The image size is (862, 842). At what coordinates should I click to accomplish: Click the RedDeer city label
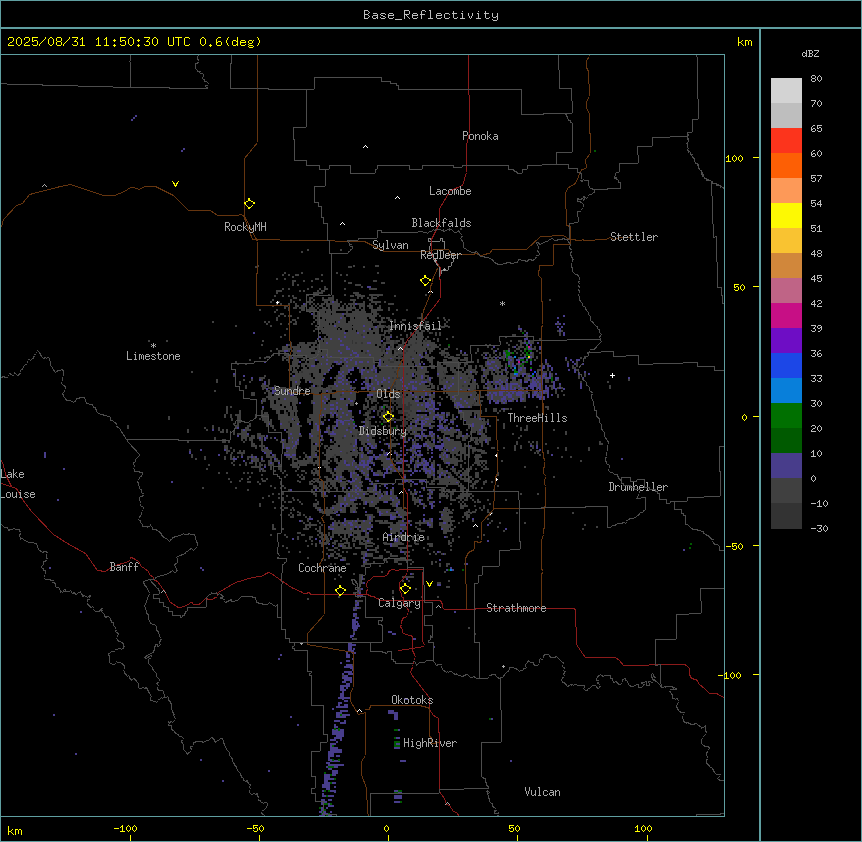pos(440,255)
